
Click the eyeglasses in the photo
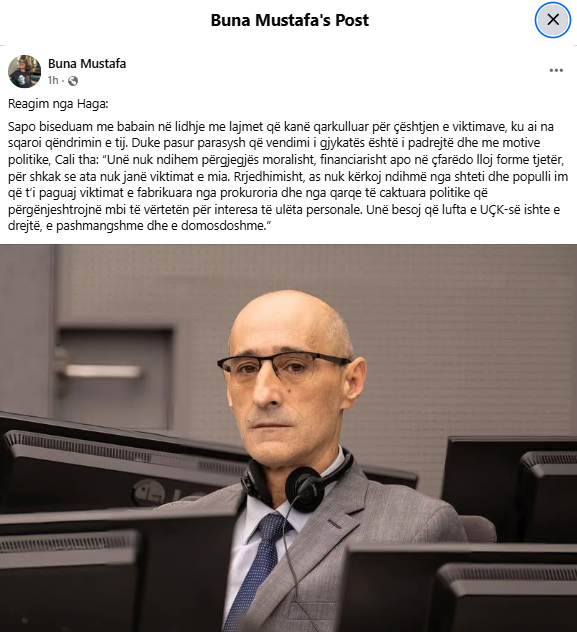282,368
